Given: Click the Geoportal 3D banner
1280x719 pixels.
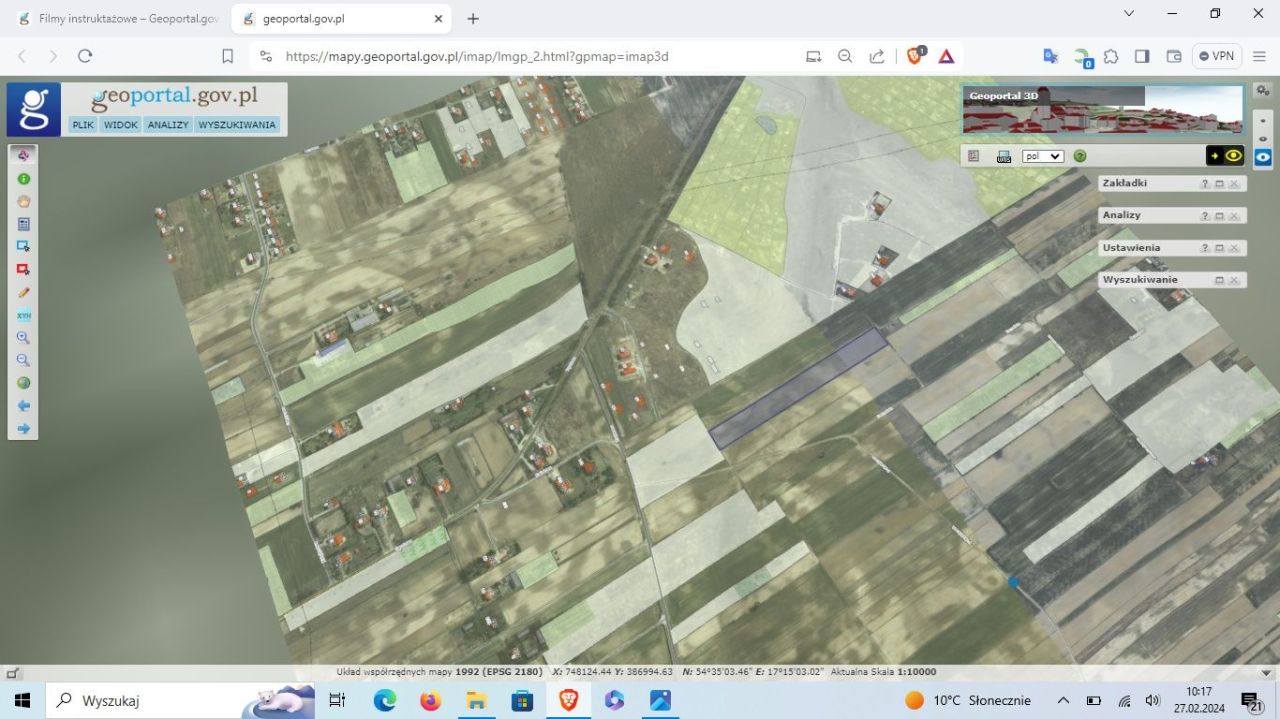Looking at the screenshot, I should click(1102, 110).
